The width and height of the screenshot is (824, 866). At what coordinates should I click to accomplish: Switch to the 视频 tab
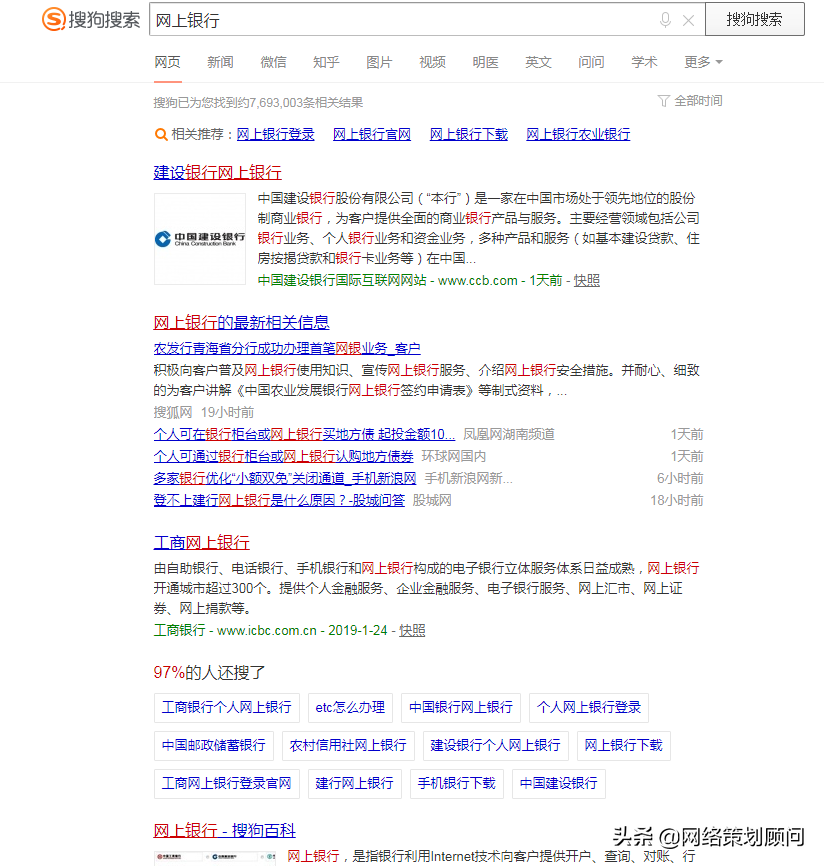click(432, 62)
